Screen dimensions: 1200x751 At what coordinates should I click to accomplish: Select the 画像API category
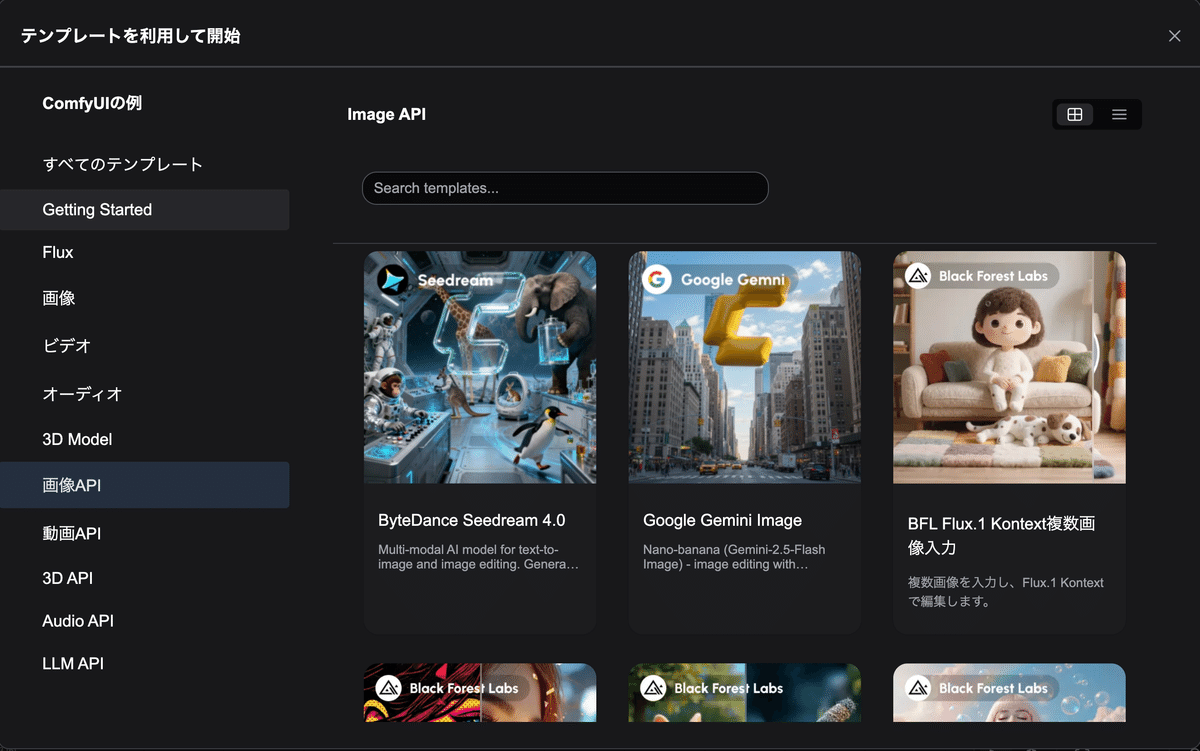coord(145,485)
